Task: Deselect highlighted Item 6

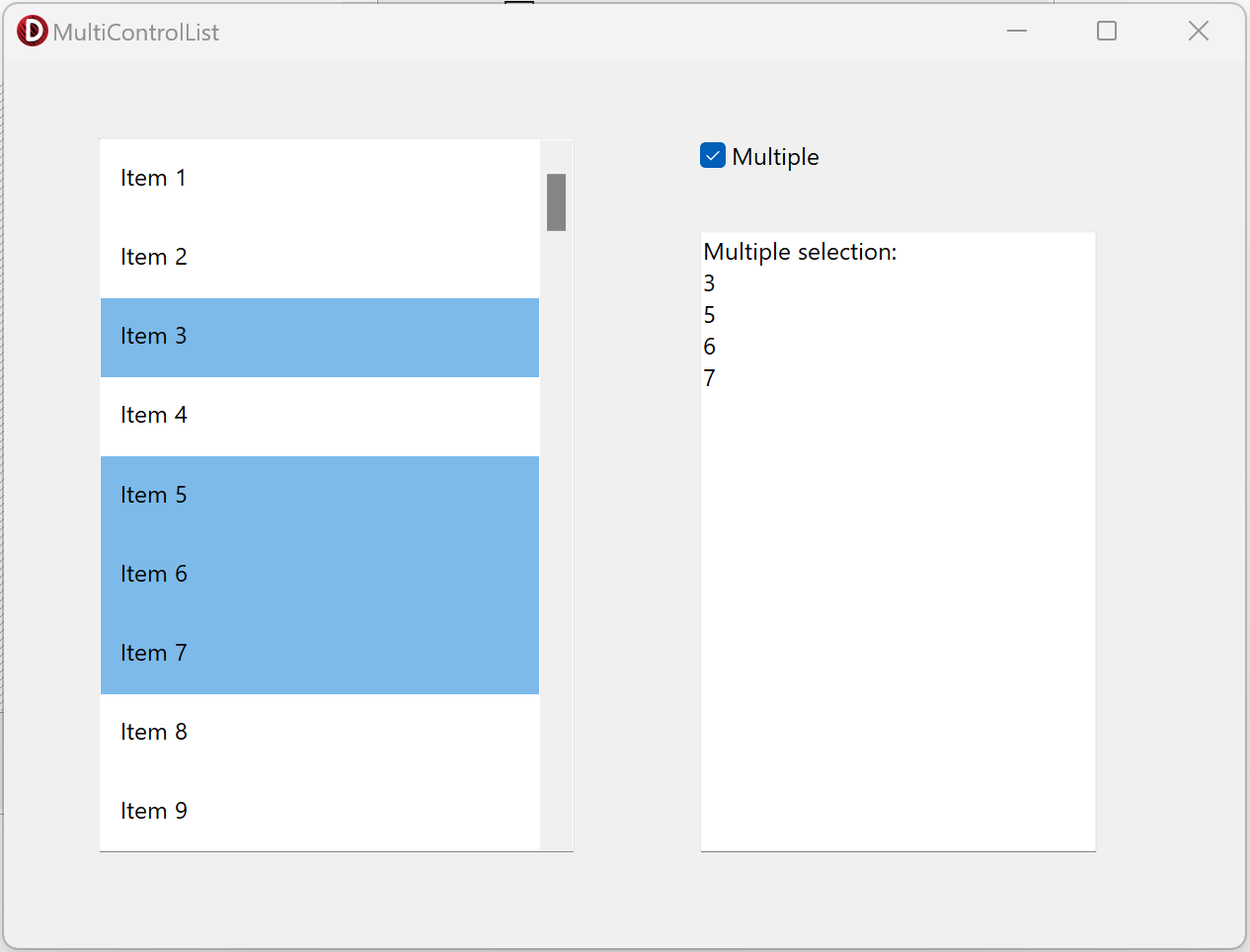Action: pyautogui.click(x=320, y=575)
